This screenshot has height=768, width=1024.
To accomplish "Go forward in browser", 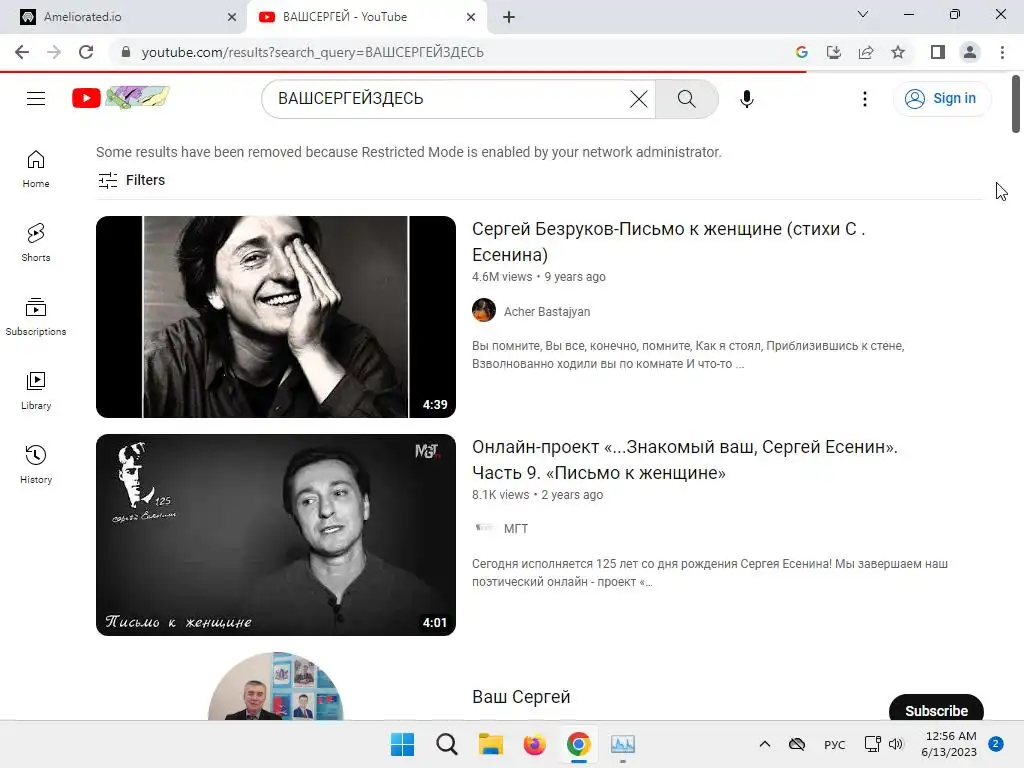I will click(x=54, y=52).
